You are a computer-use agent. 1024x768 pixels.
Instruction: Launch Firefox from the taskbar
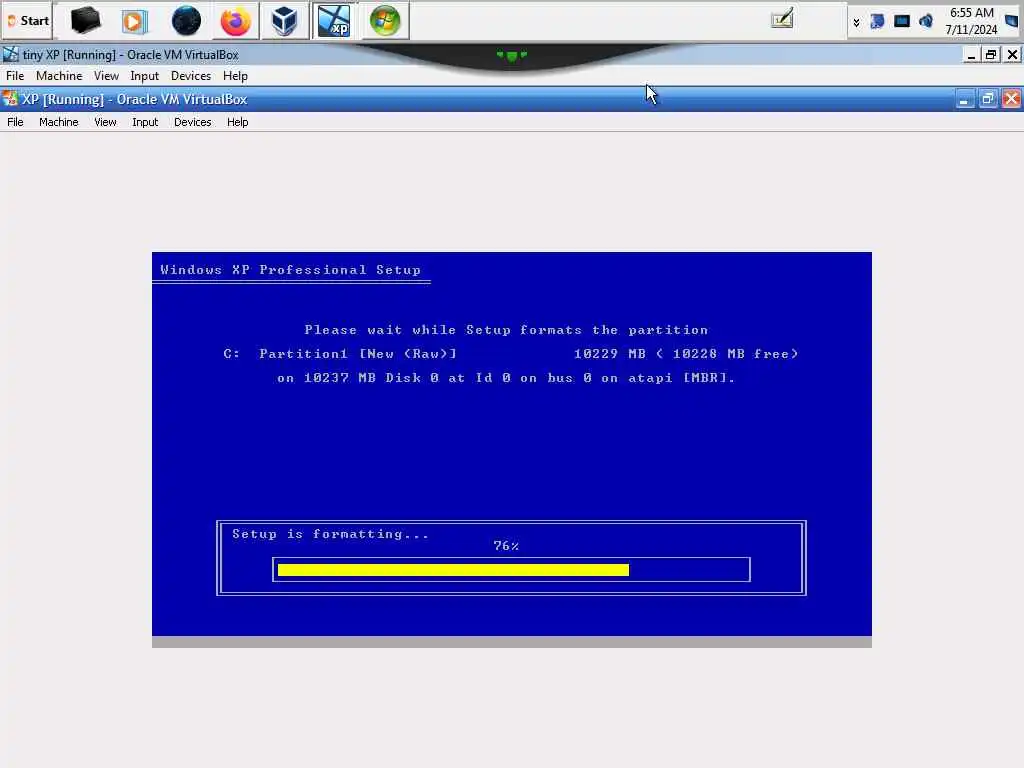pyautogui.click(x=235, y=21)
